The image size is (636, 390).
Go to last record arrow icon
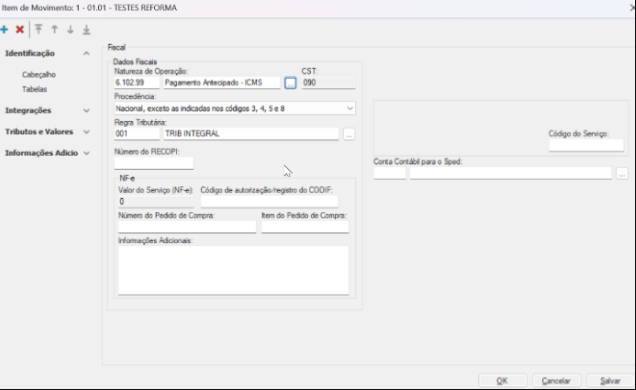pyautogui.click(x=86, y=30)
